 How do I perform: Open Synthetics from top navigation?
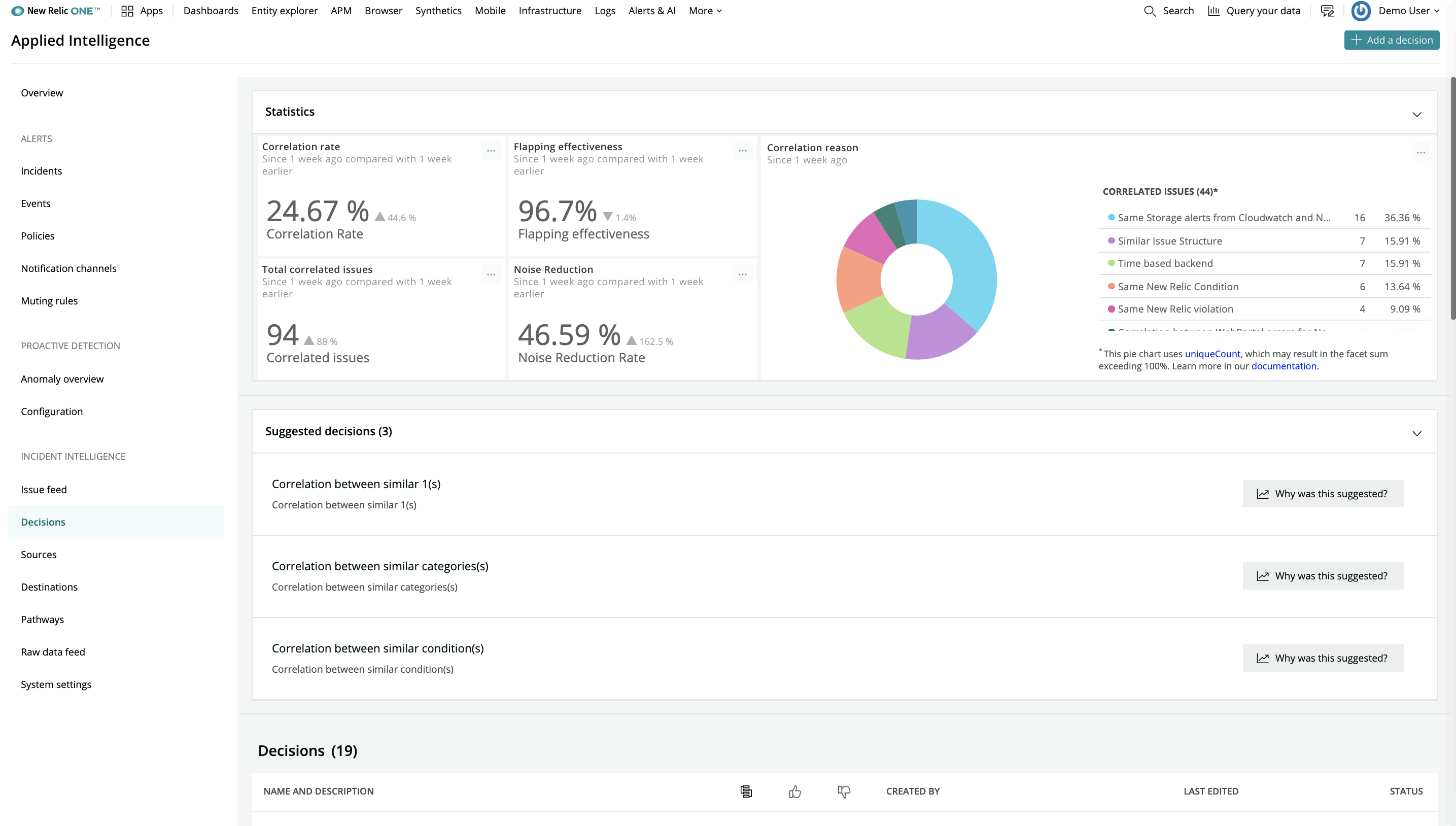(x=438, y=11)
